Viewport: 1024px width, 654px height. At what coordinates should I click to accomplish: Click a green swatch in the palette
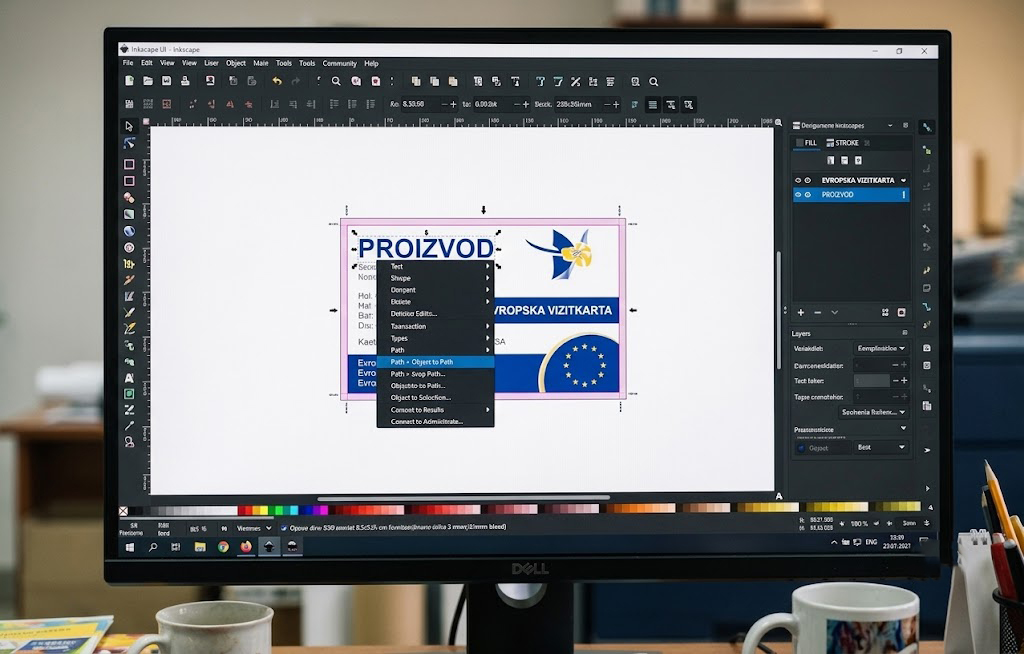[x=279, y=510]
